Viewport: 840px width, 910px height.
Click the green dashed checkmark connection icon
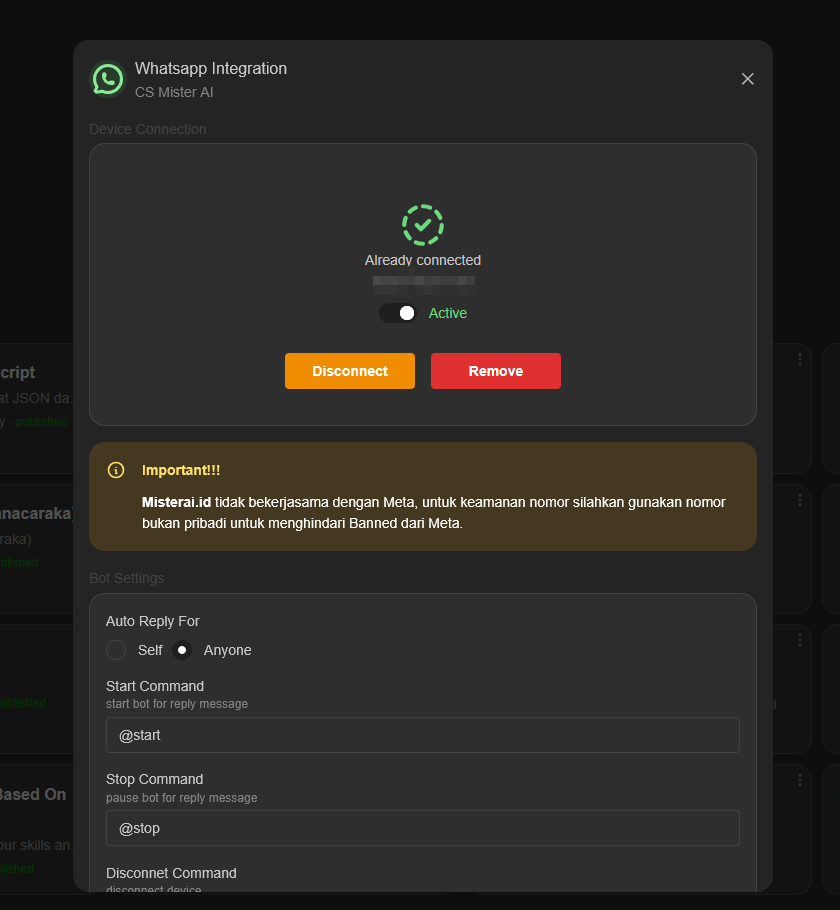[x=423, y=225]
